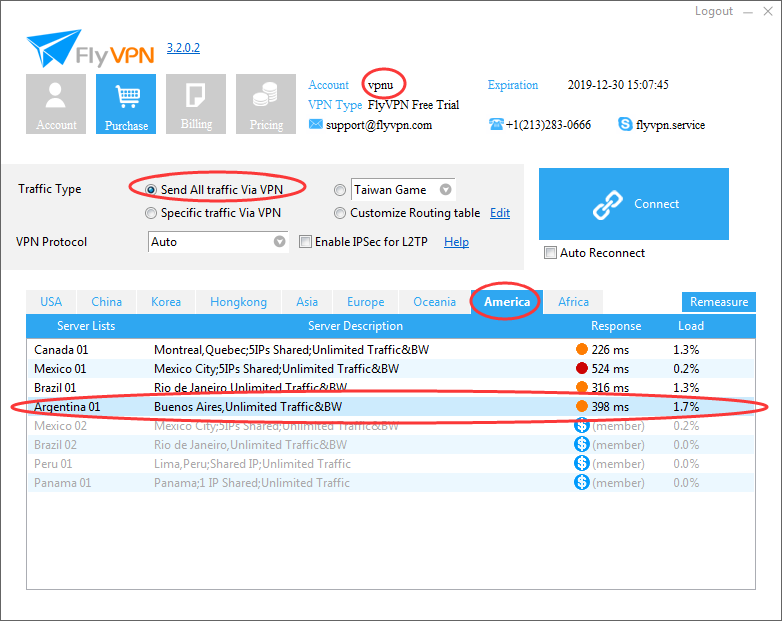Image resolution: width=782 pixels, height=621 pixels.
Task: Open the Help link for IPSec
Action: [456, 242]
